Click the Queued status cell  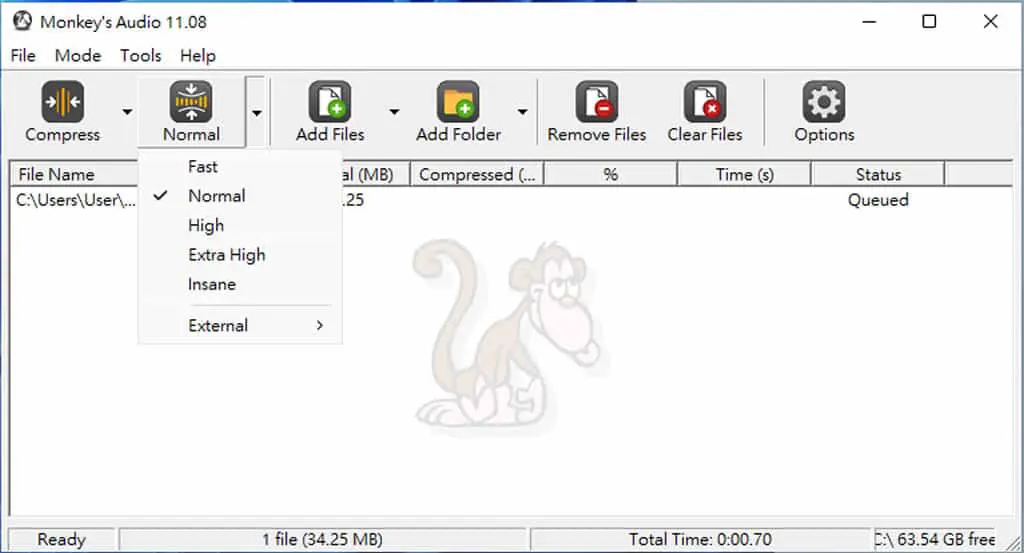pyautogui.click(x=878, y=200)
